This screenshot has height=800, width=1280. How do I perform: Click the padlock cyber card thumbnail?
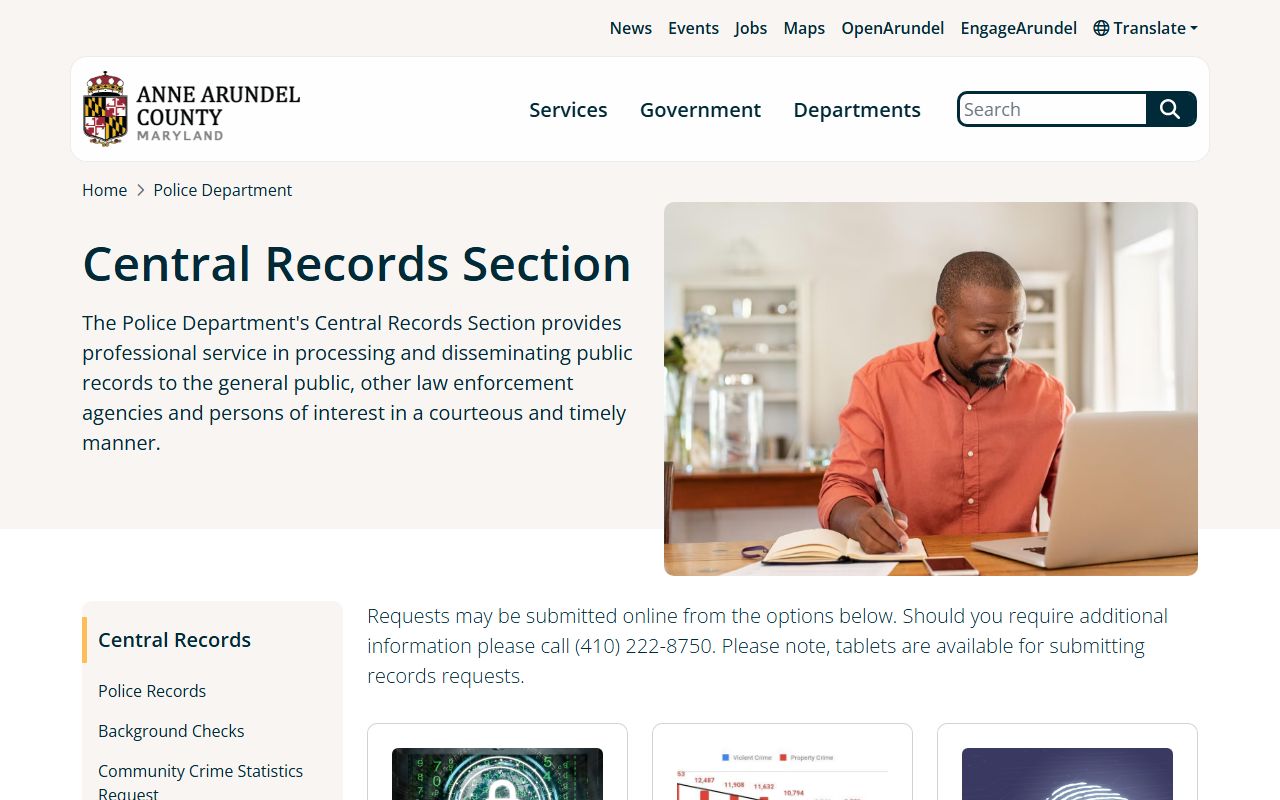tap(497, 774)
